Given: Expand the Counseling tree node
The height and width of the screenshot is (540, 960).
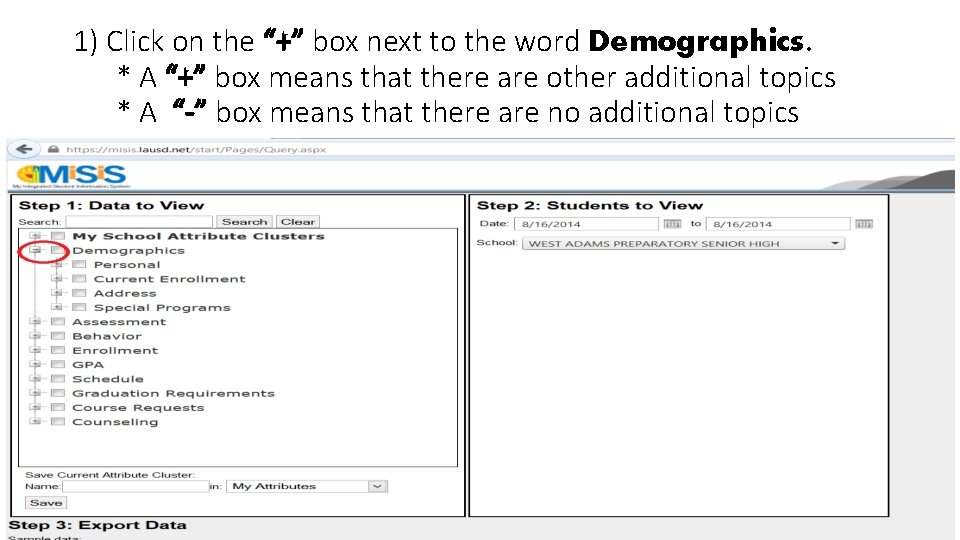Looking at the screenshot, I should click(x=36, y=421).
